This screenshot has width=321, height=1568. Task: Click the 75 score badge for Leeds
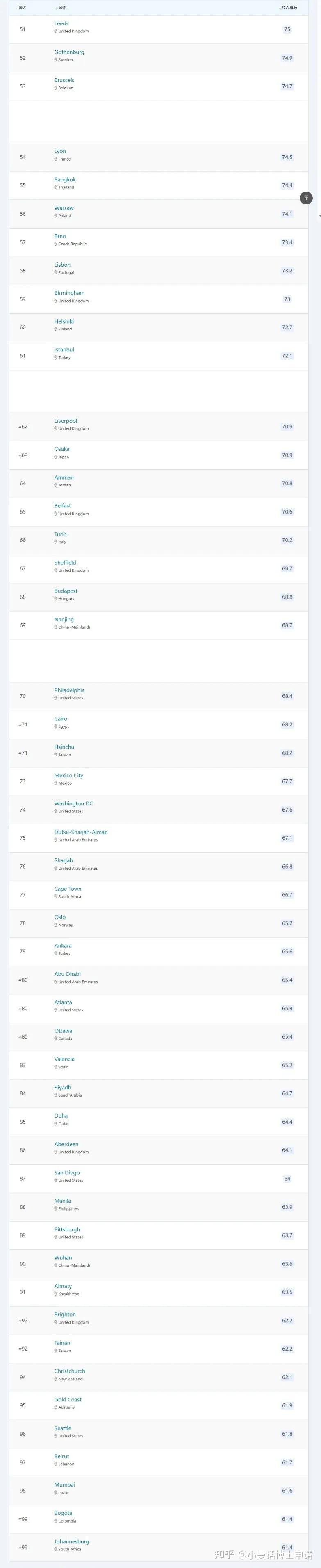(287, 29)
